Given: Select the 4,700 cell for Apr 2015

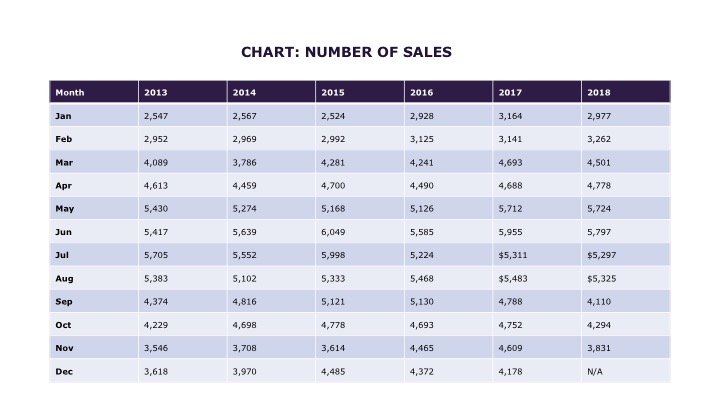Looking at the screenshot, I should [333, 186].
